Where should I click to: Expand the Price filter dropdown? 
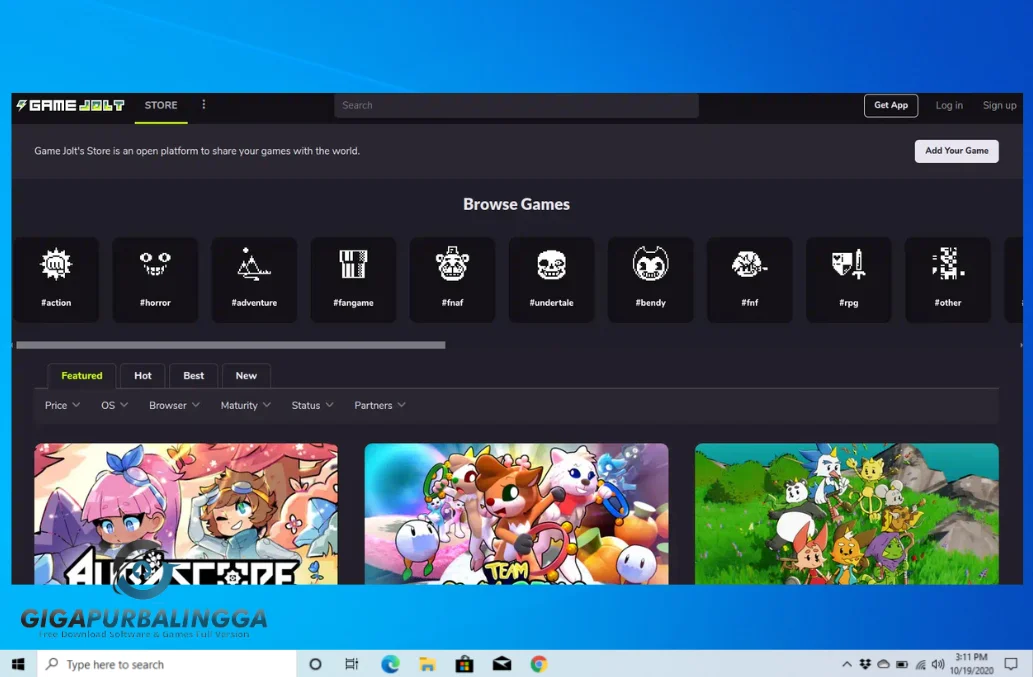63,405
